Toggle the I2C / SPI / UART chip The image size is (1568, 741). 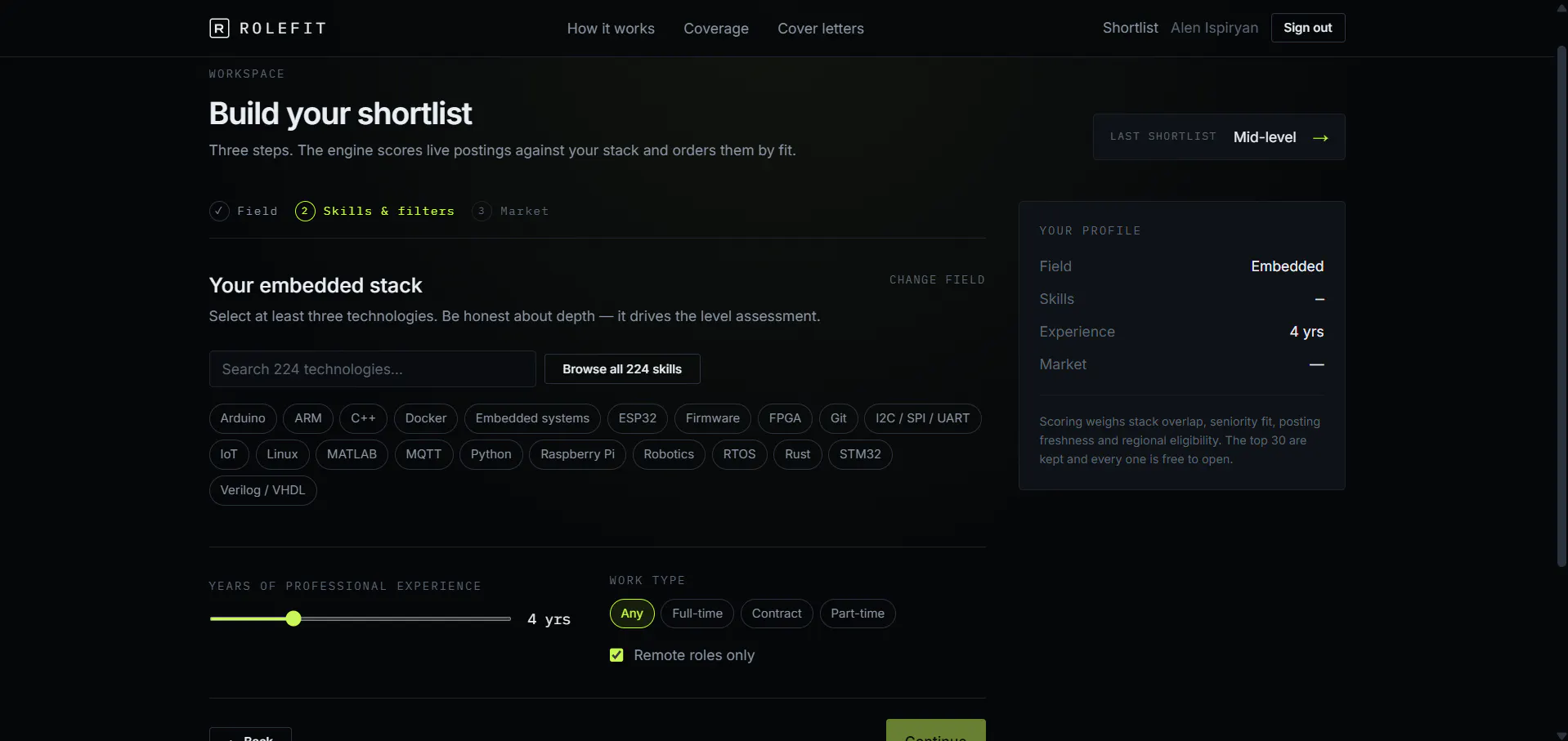923,418
